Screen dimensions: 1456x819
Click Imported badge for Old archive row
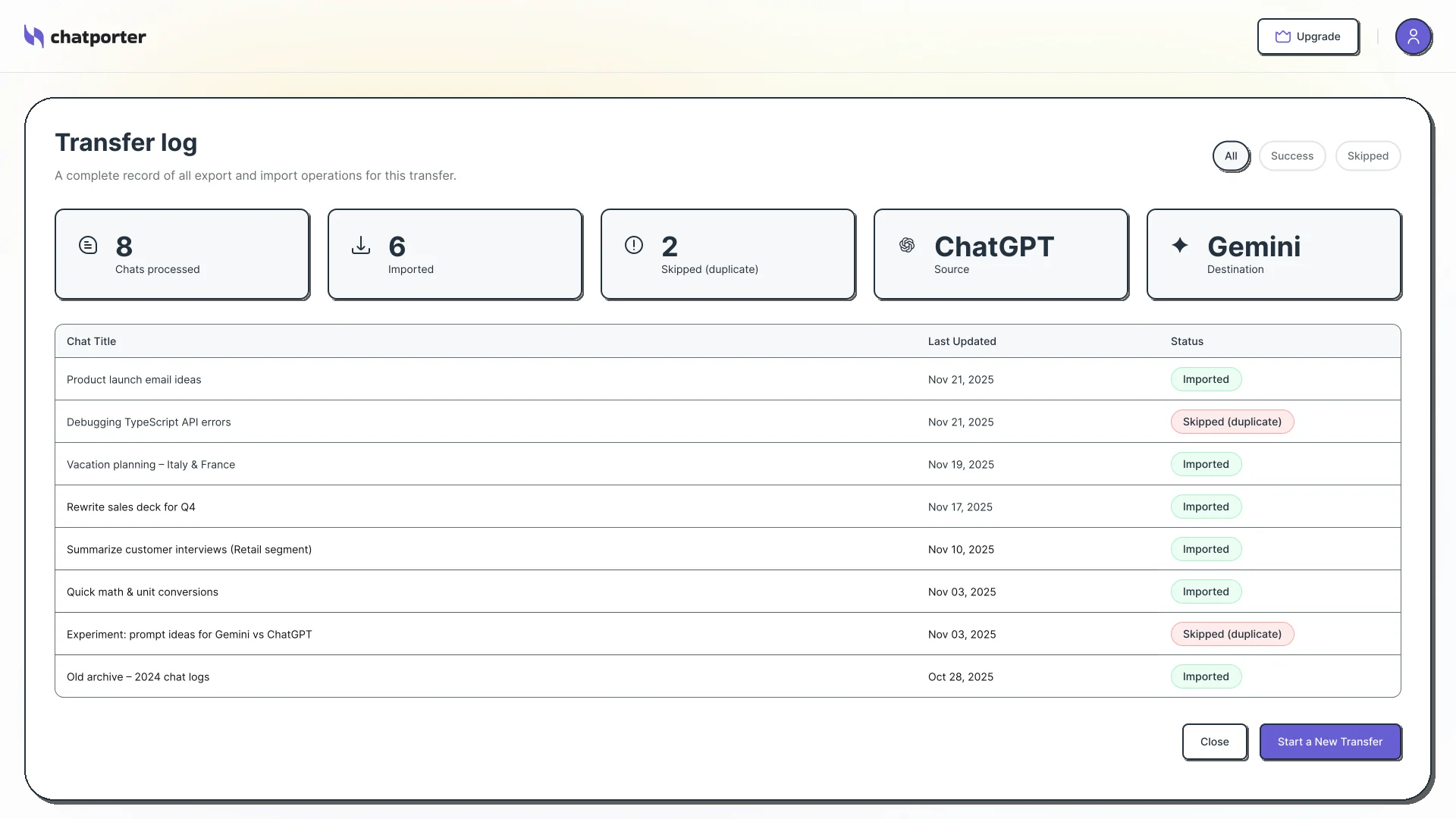click(1205, 676)
